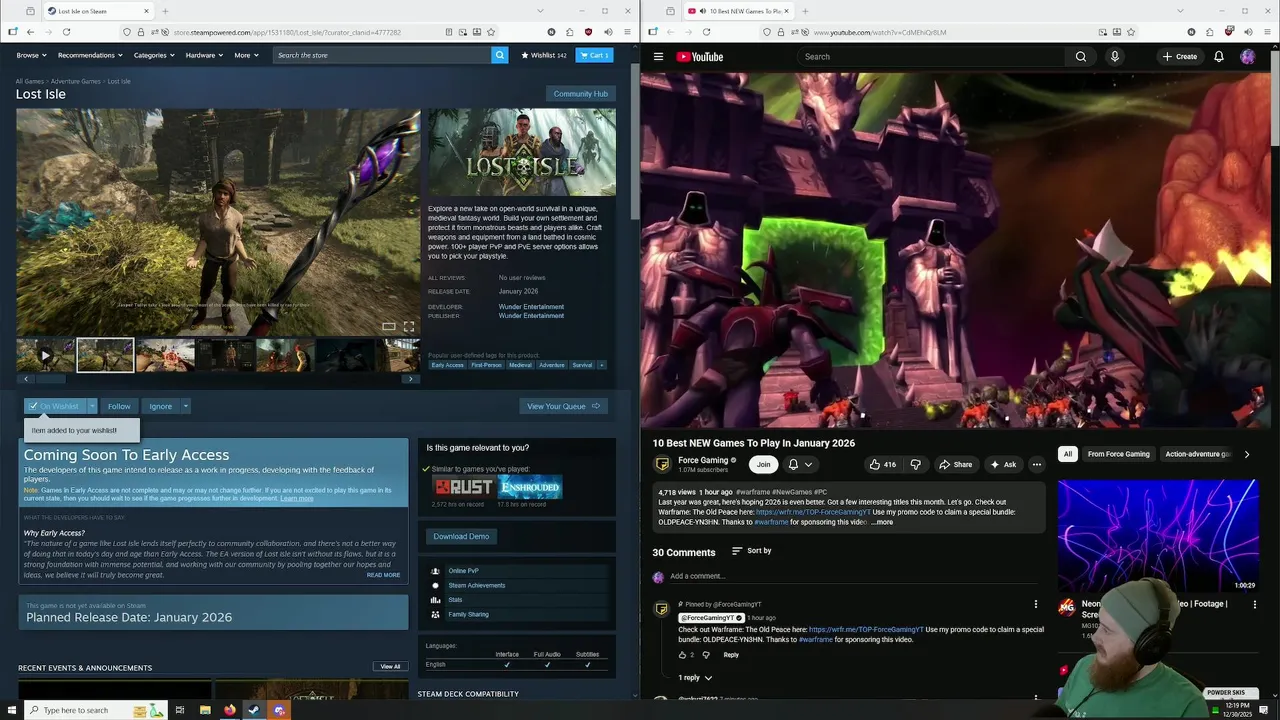Like the video with thumbs up
Screen dimensions: 1280x720
point(883,464)
